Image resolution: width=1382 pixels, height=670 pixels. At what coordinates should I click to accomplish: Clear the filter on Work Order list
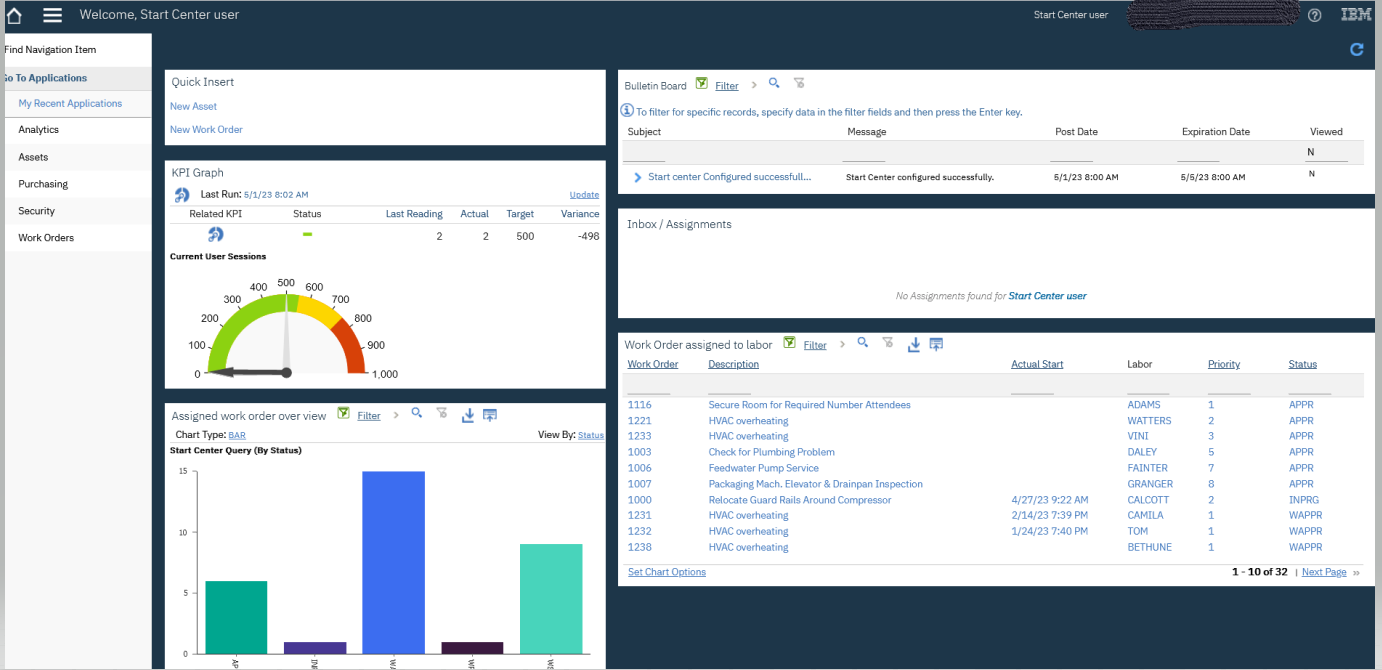click(x=887, y=344)
